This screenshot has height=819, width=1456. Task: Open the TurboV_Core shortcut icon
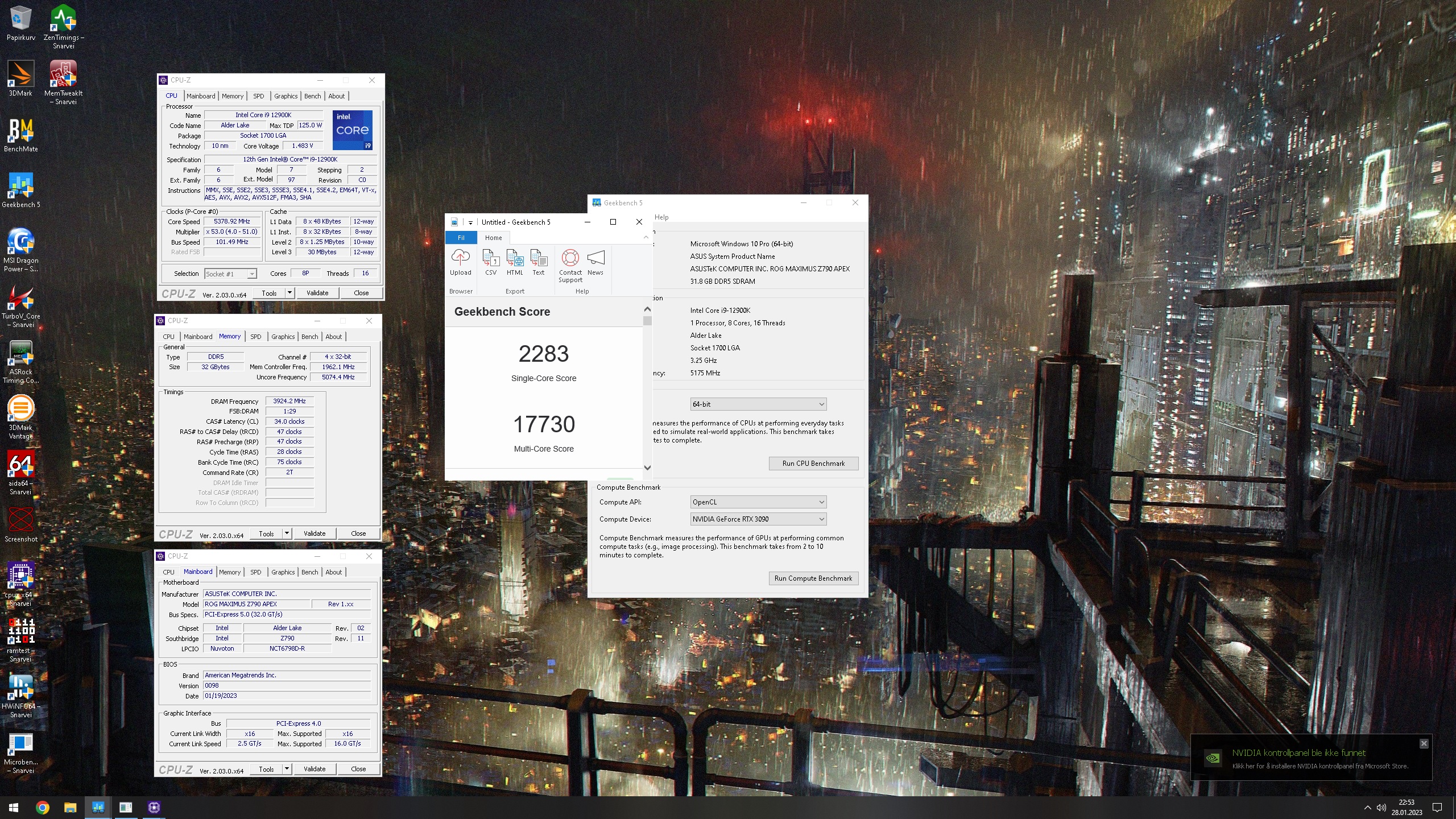point(21,306)
